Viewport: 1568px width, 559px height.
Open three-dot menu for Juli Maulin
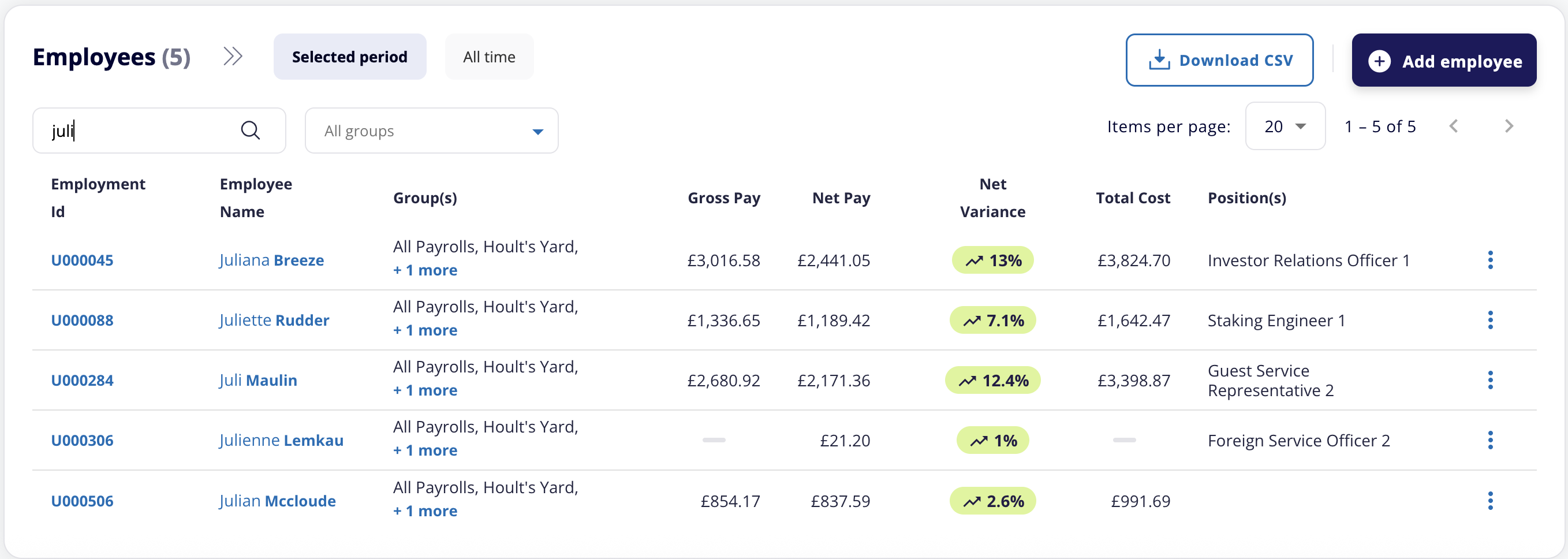[x=1490, y=381]
